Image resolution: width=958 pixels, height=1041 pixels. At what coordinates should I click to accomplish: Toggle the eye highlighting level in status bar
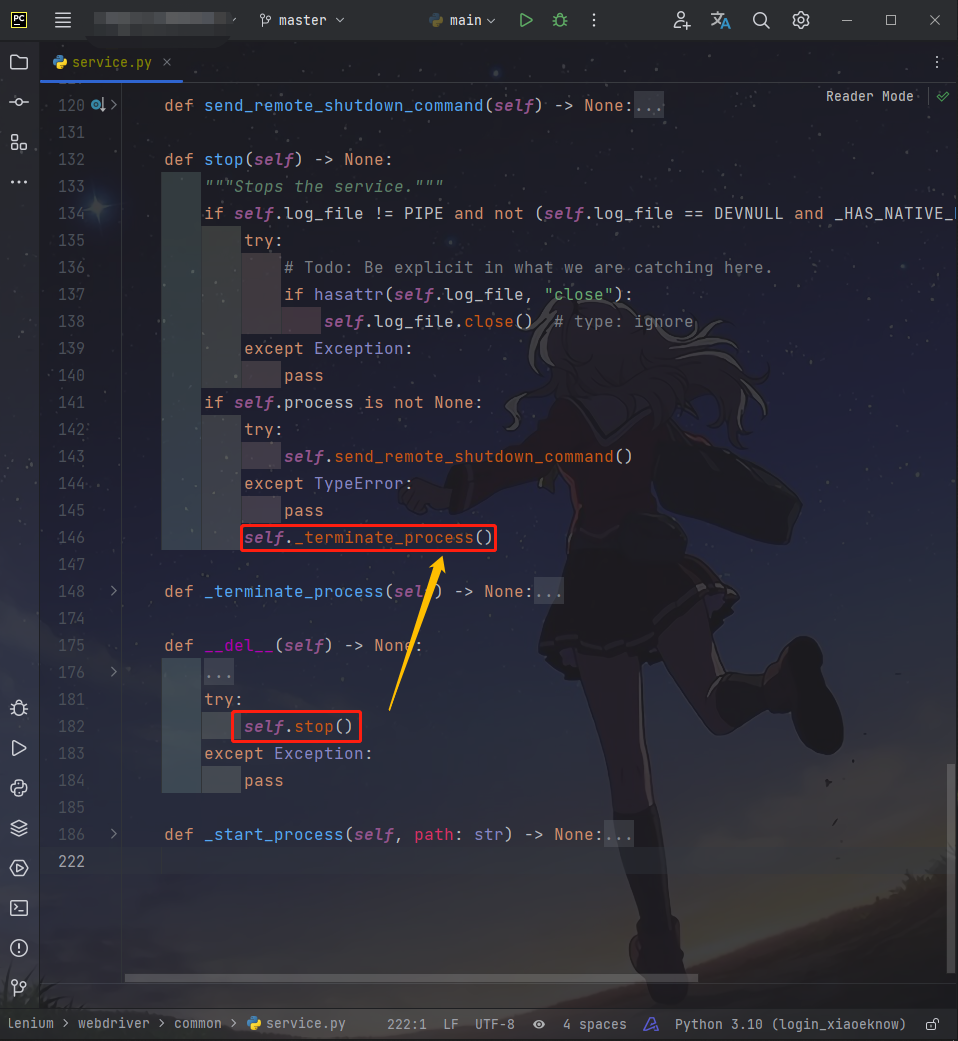[539, 1024]
